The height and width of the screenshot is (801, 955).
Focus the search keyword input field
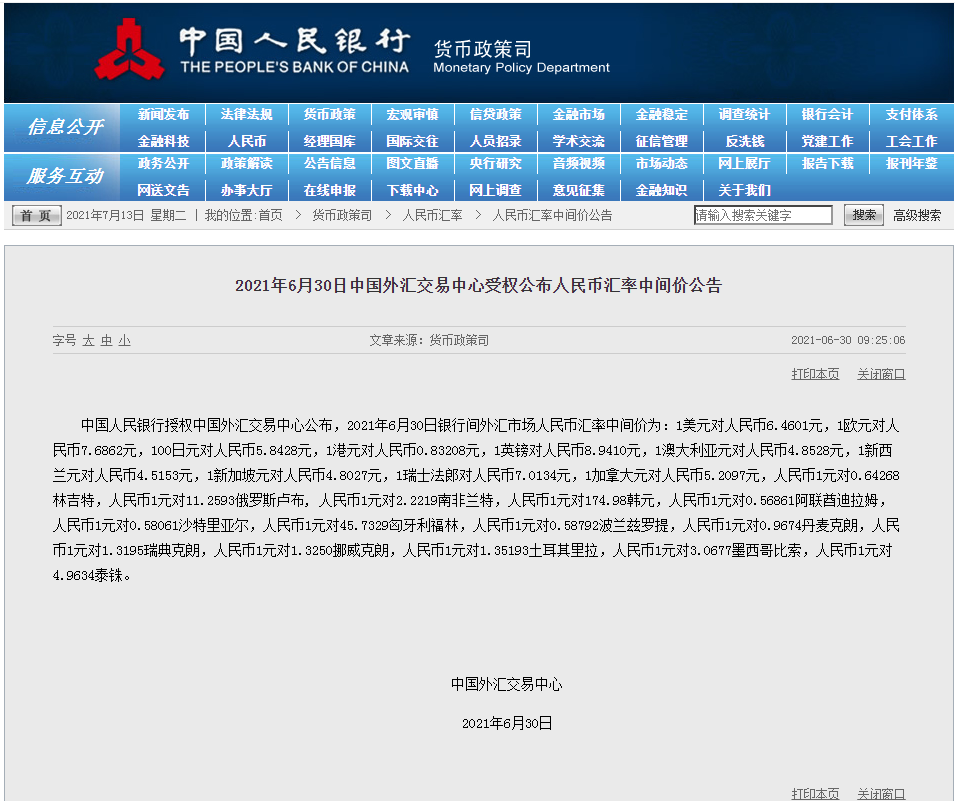tap(763, 215)
